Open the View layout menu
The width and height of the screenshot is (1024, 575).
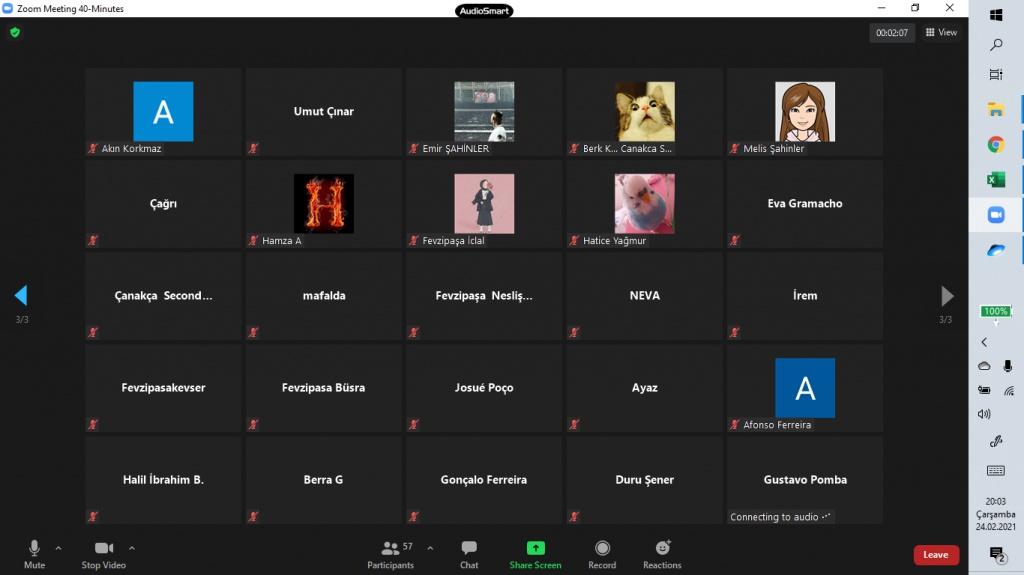[x=941, y=32]
